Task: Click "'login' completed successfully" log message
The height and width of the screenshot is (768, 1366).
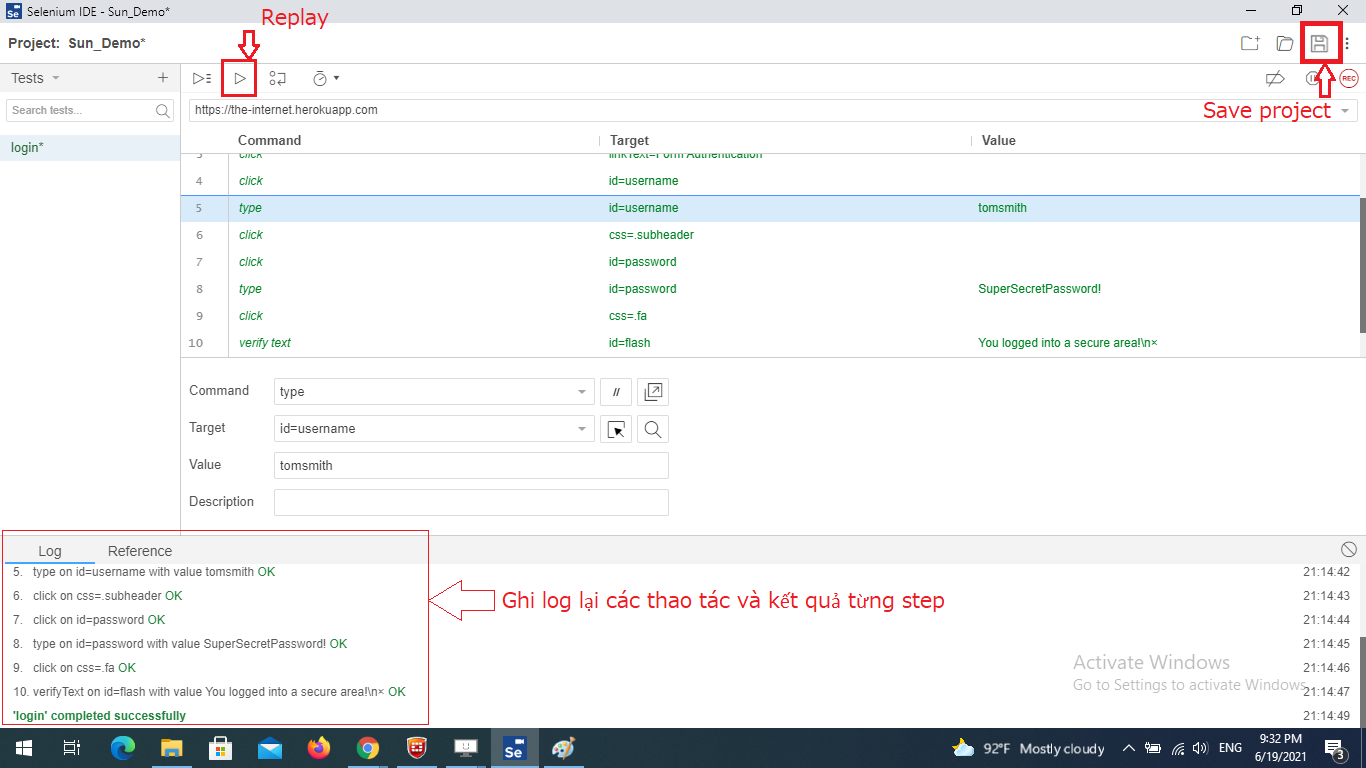Action: pos(99,716)
